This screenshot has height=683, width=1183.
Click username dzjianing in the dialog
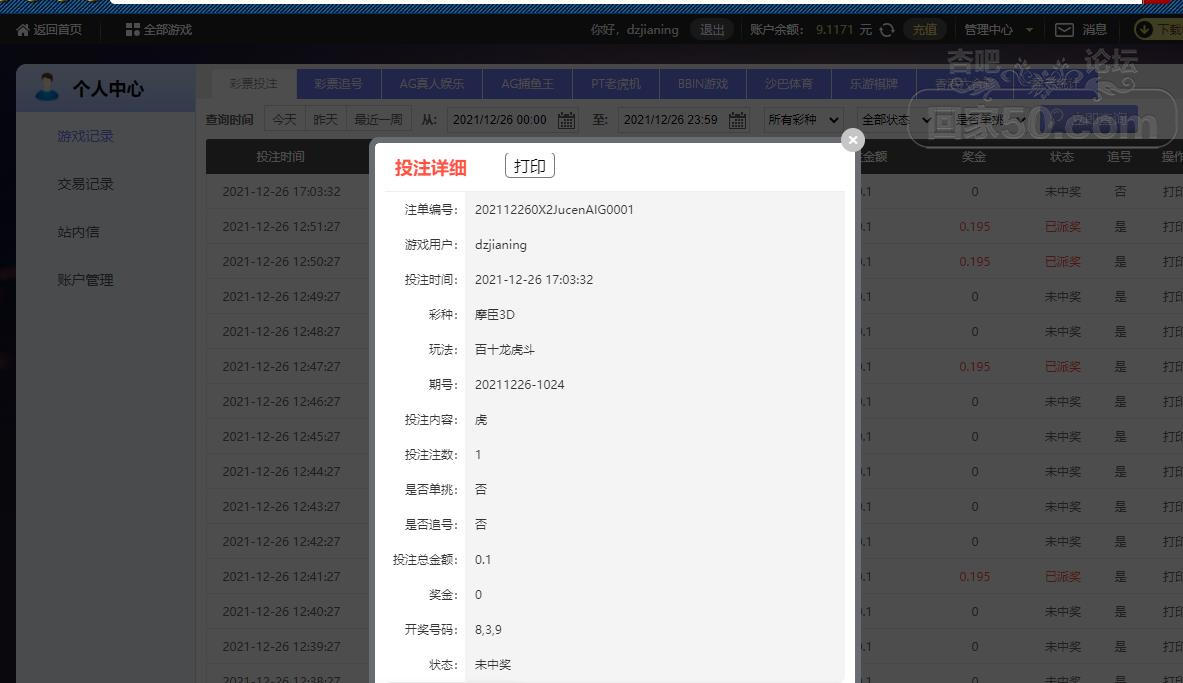pyautogui.click(x=501, y=245)
